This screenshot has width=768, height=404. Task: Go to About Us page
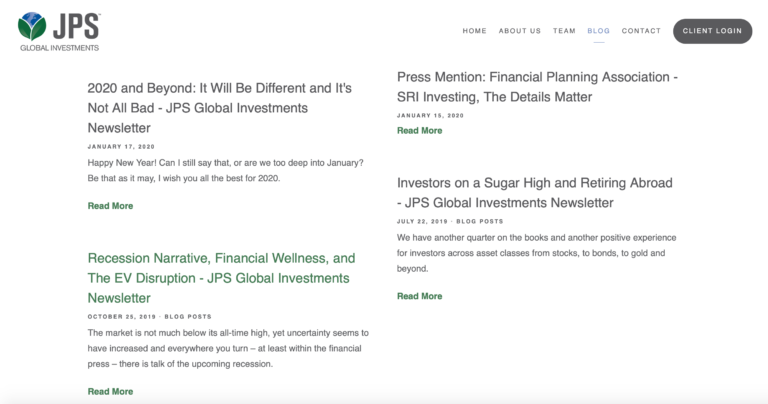tap(520, 31)
